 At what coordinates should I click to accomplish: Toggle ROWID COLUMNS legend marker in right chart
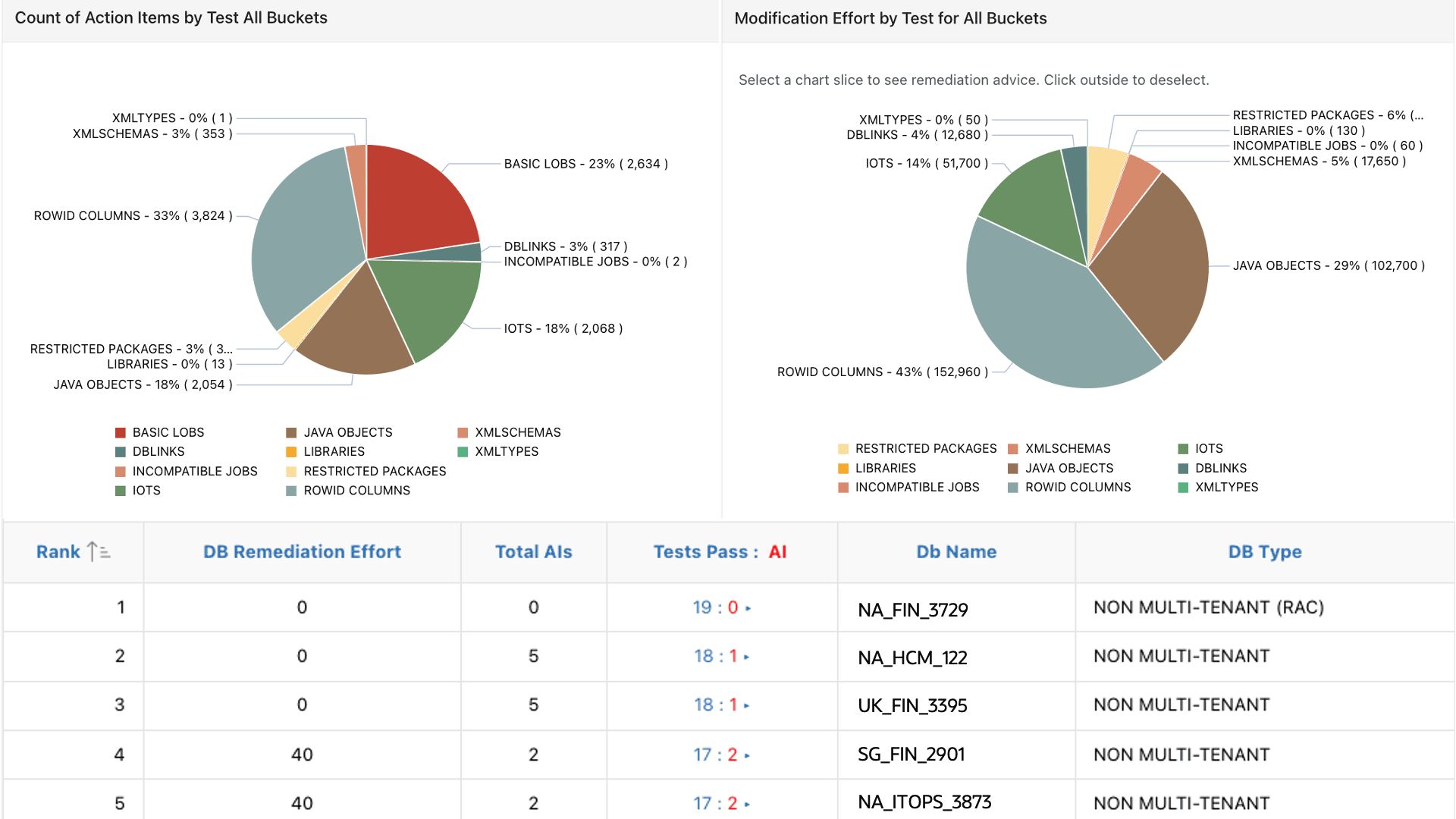click(x=1012, y=488)
